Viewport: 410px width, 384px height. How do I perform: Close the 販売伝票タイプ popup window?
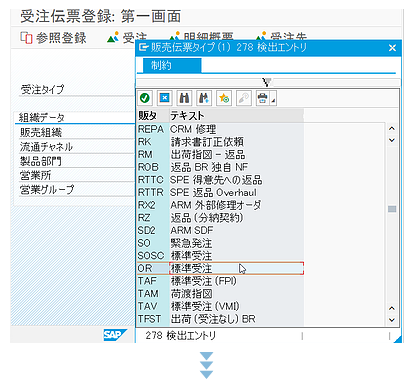[392, 48]
